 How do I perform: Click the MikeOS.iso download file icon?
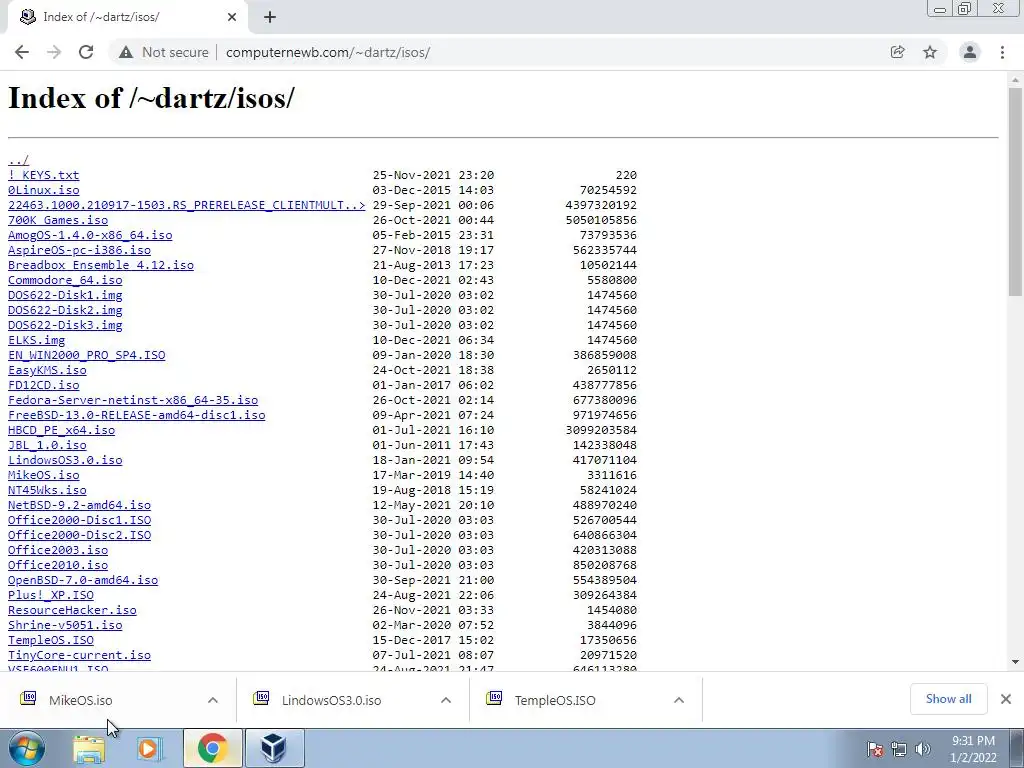[28, 698]
